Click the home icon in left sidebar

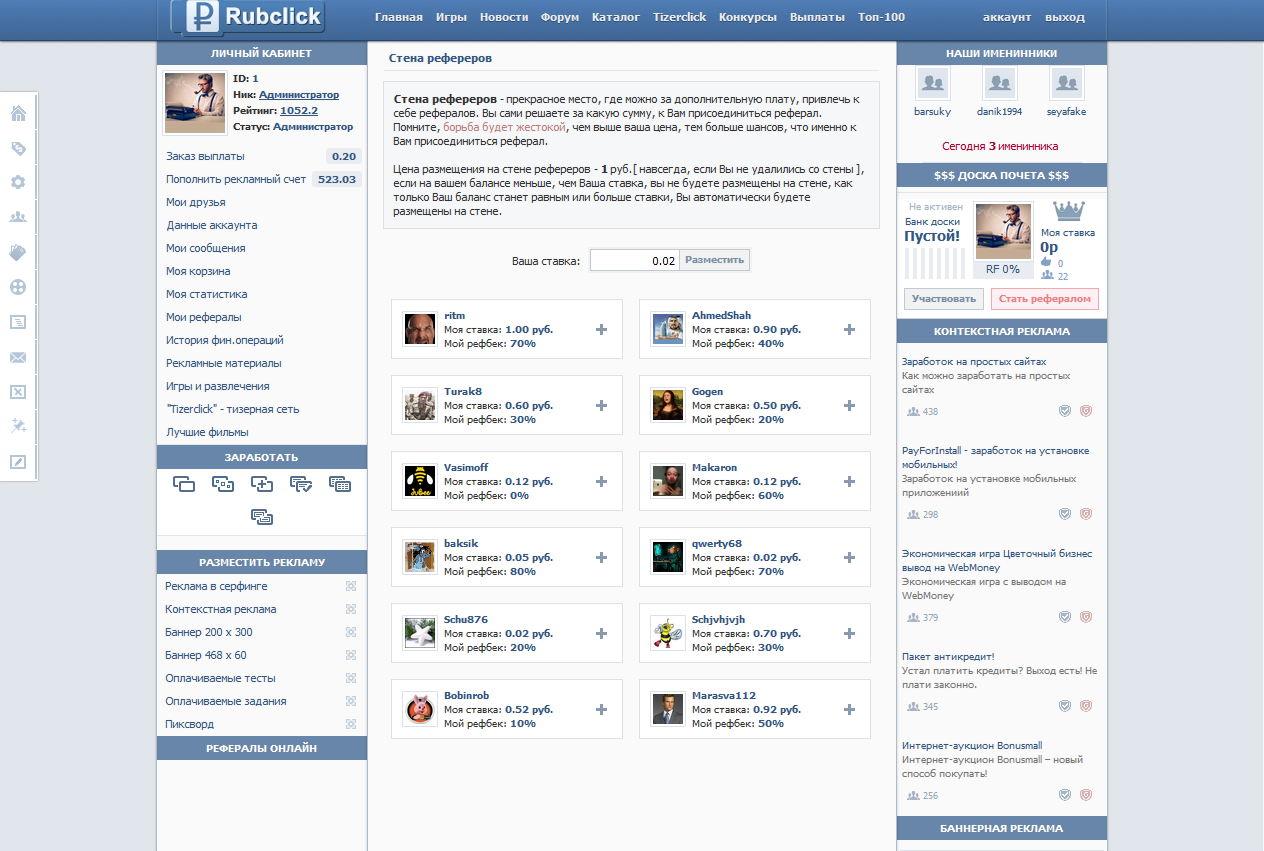tap(18, 113)
